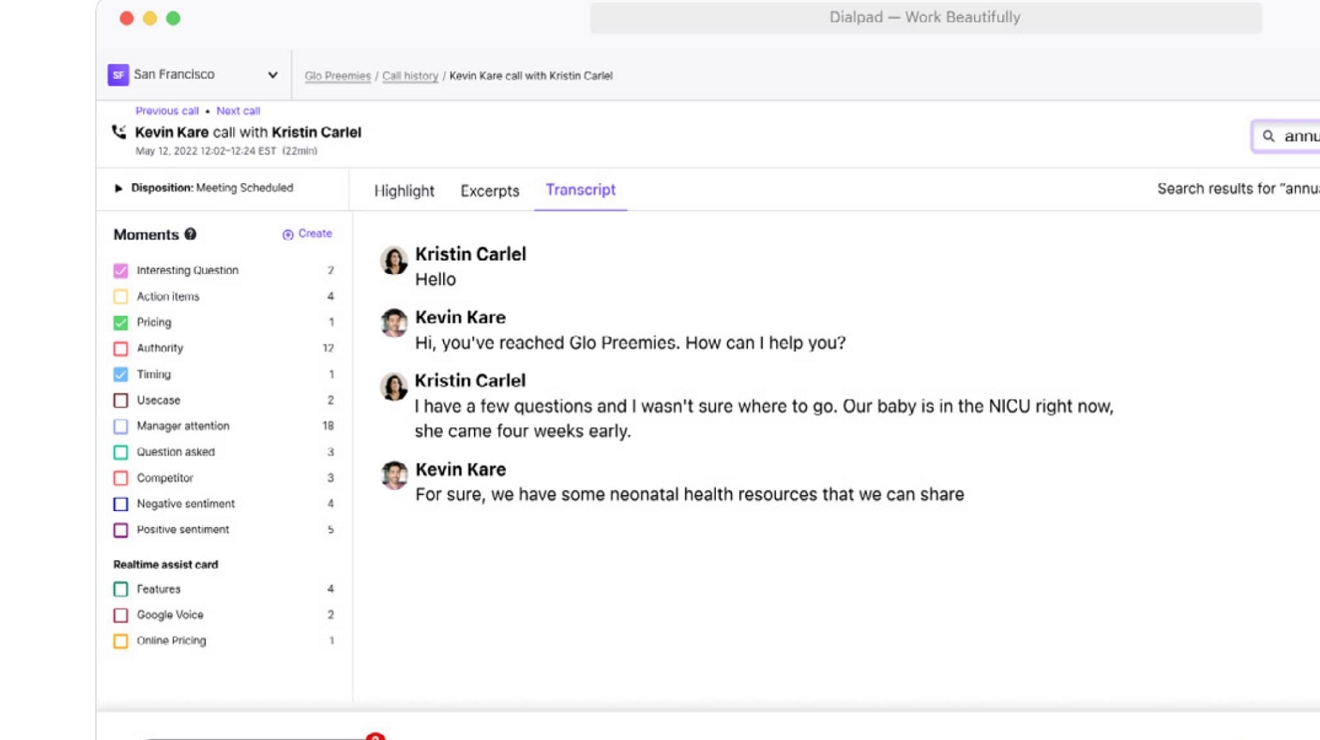Screen dimensions: 1320x740
Task: Toggle the Pricing moment checkbox
Action: point(121,323)
